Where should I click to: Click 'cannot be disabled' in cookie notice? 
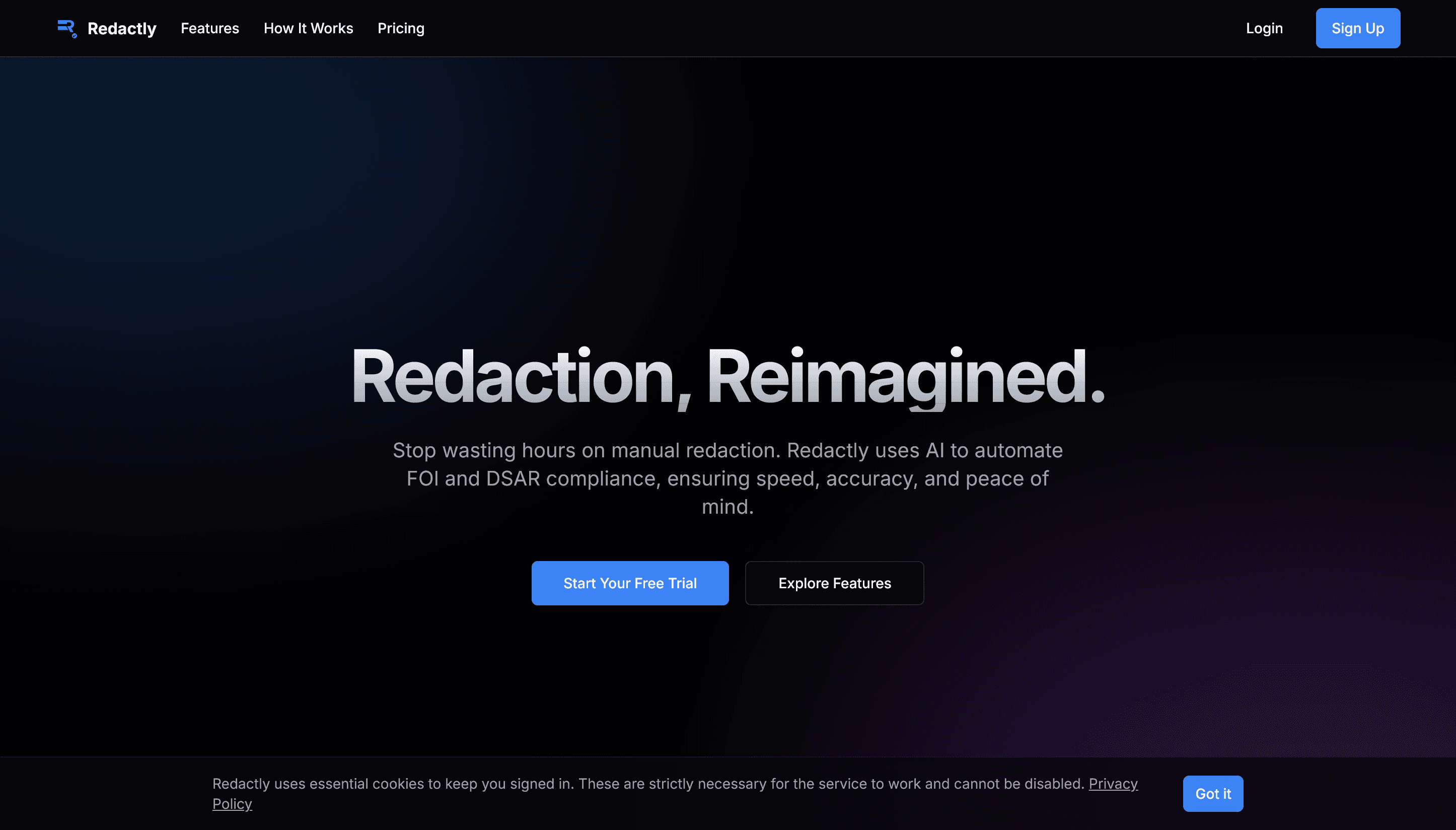point(1018,784)
